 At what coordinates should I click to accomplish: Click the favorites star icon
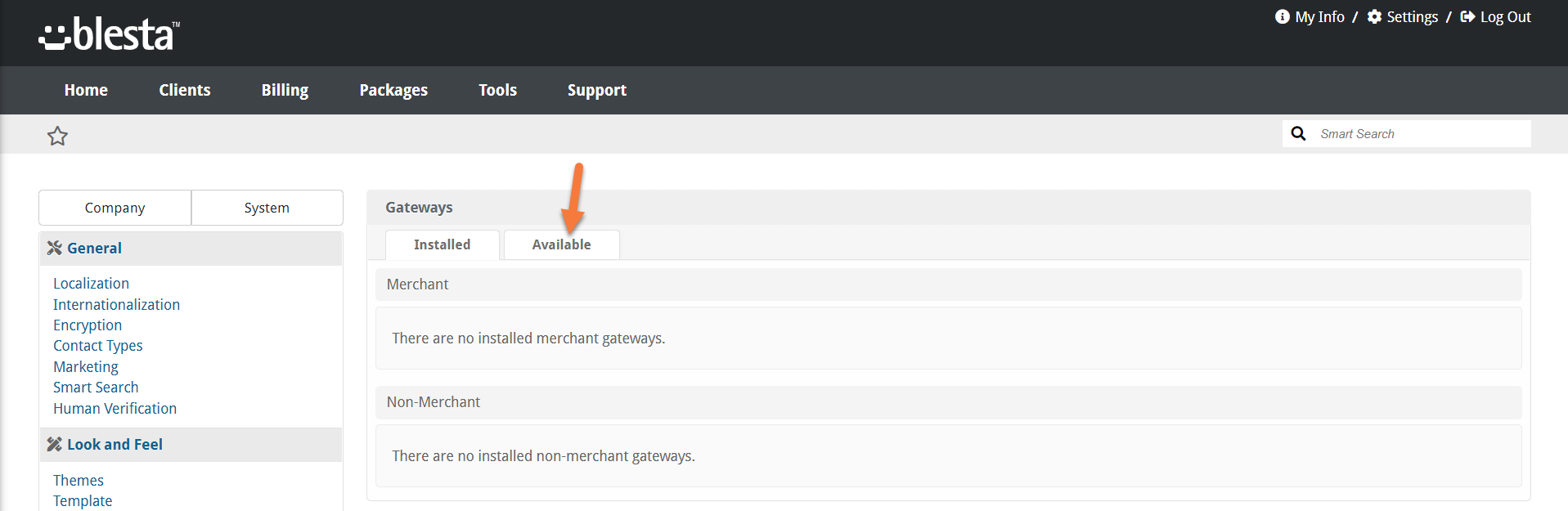[x=57, y=136]
